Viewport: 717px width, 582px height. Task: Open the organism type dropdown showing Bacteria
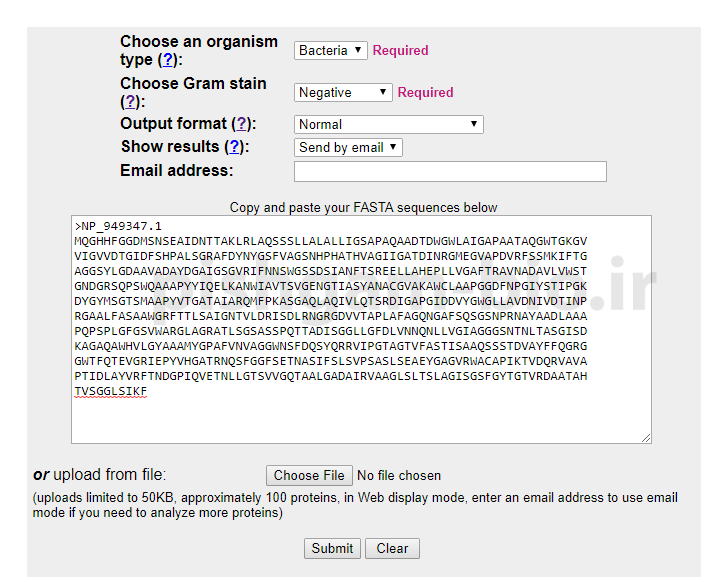pyautogui.click(x=330, y=50)
